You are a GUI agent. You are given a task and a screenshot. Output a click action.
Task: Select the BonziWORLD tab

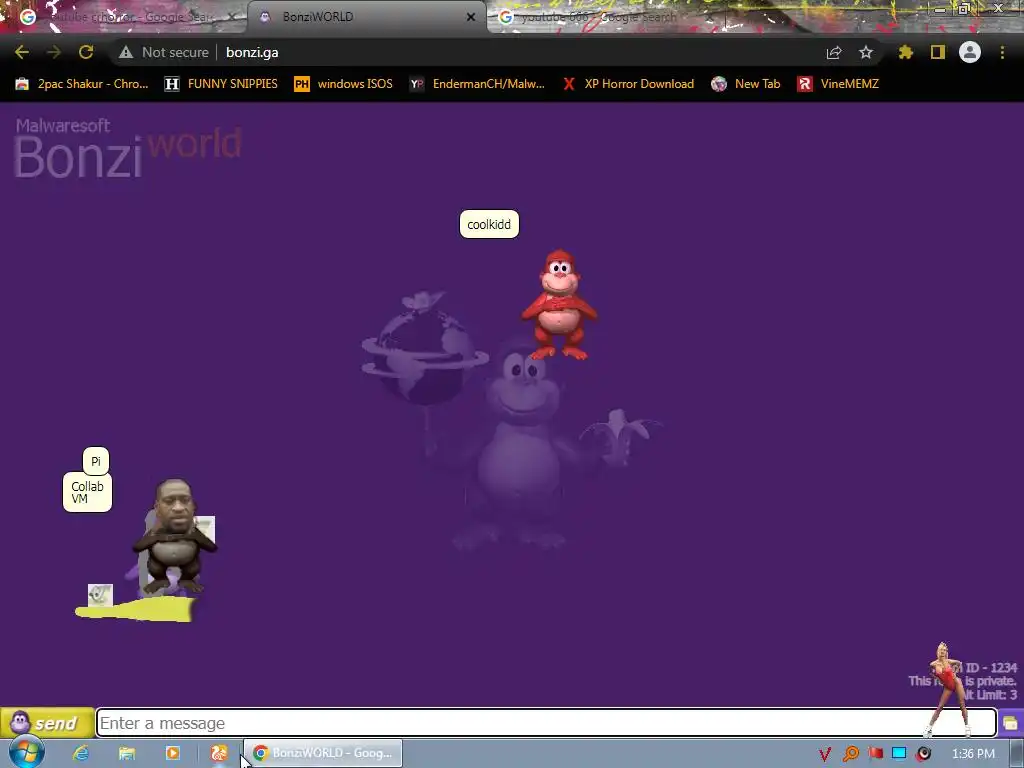pos(366,17)
